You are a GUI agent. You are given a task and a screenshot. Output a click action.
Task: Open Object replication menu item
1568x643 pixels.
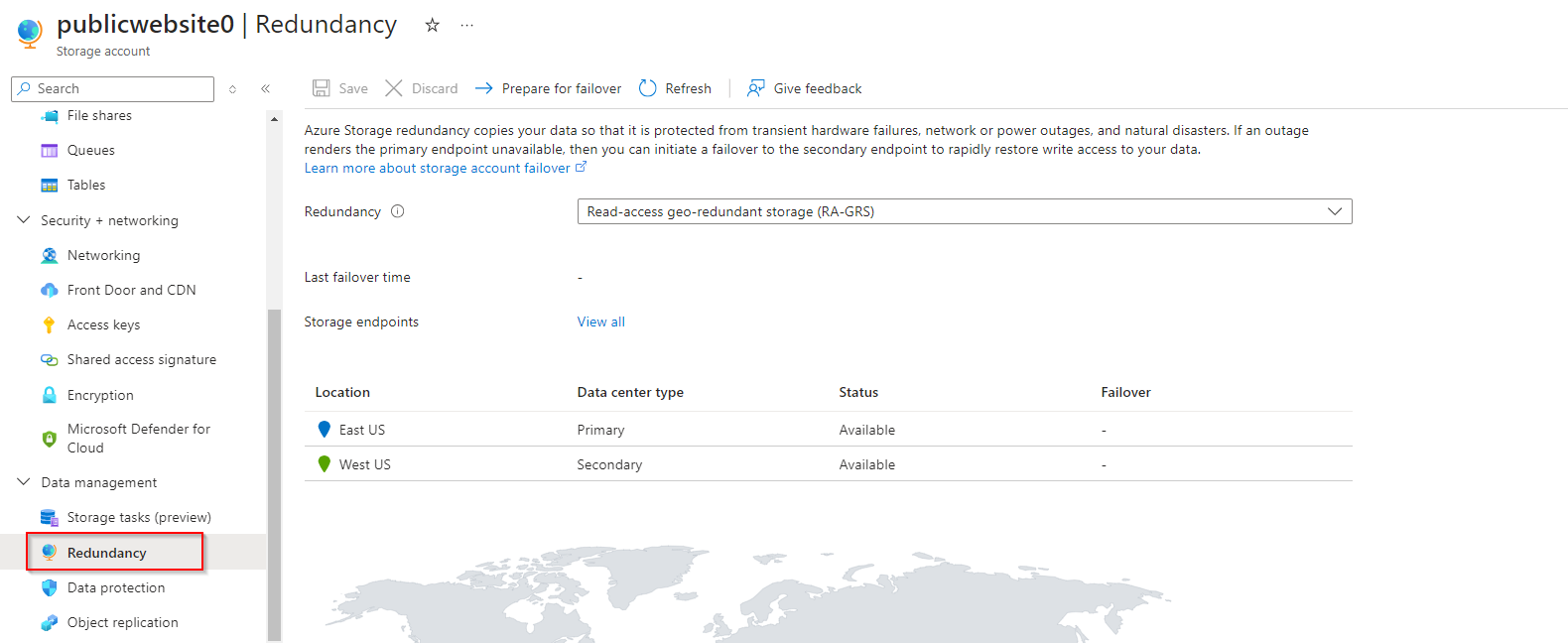[122, 622]
